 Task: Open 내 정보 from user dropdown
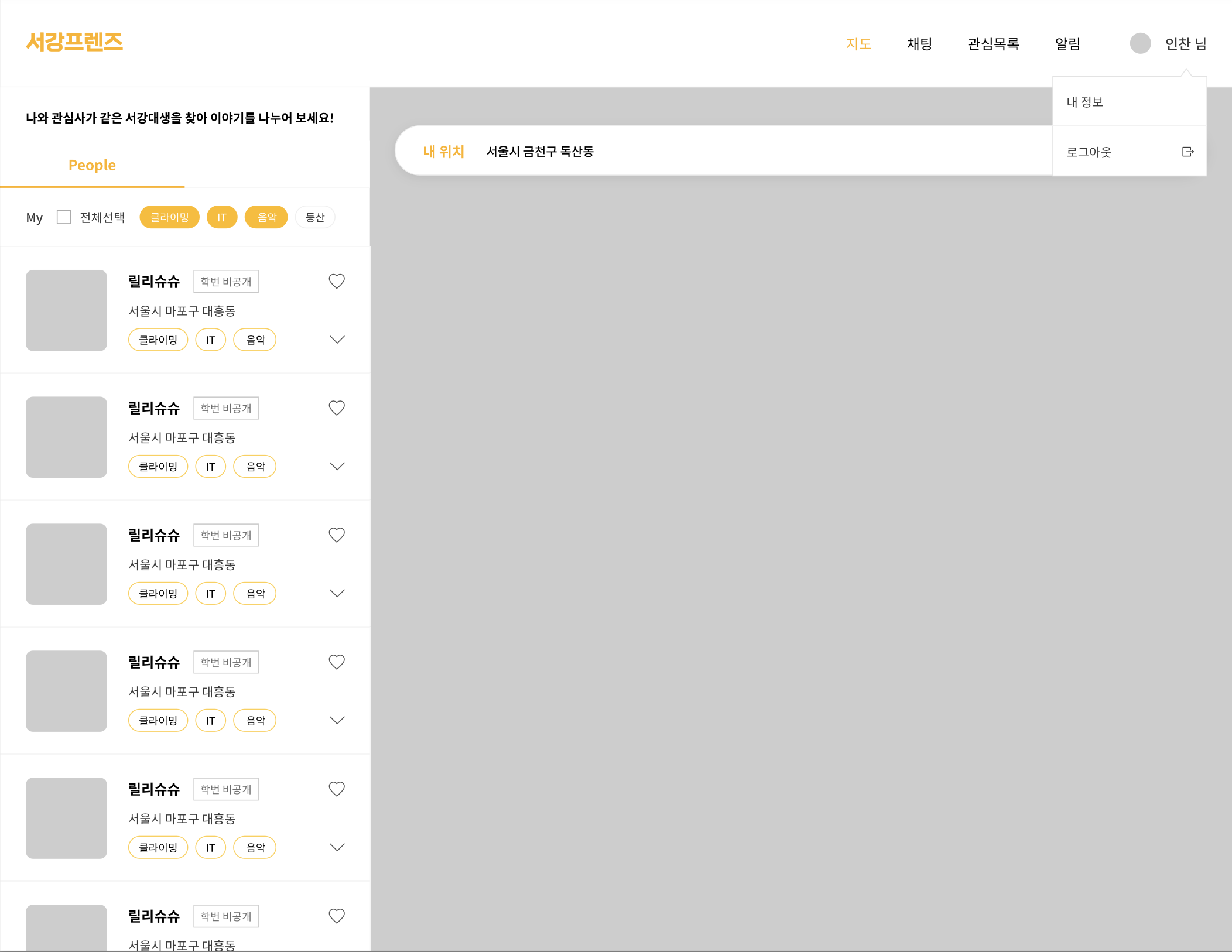(x=1085, y=102)
